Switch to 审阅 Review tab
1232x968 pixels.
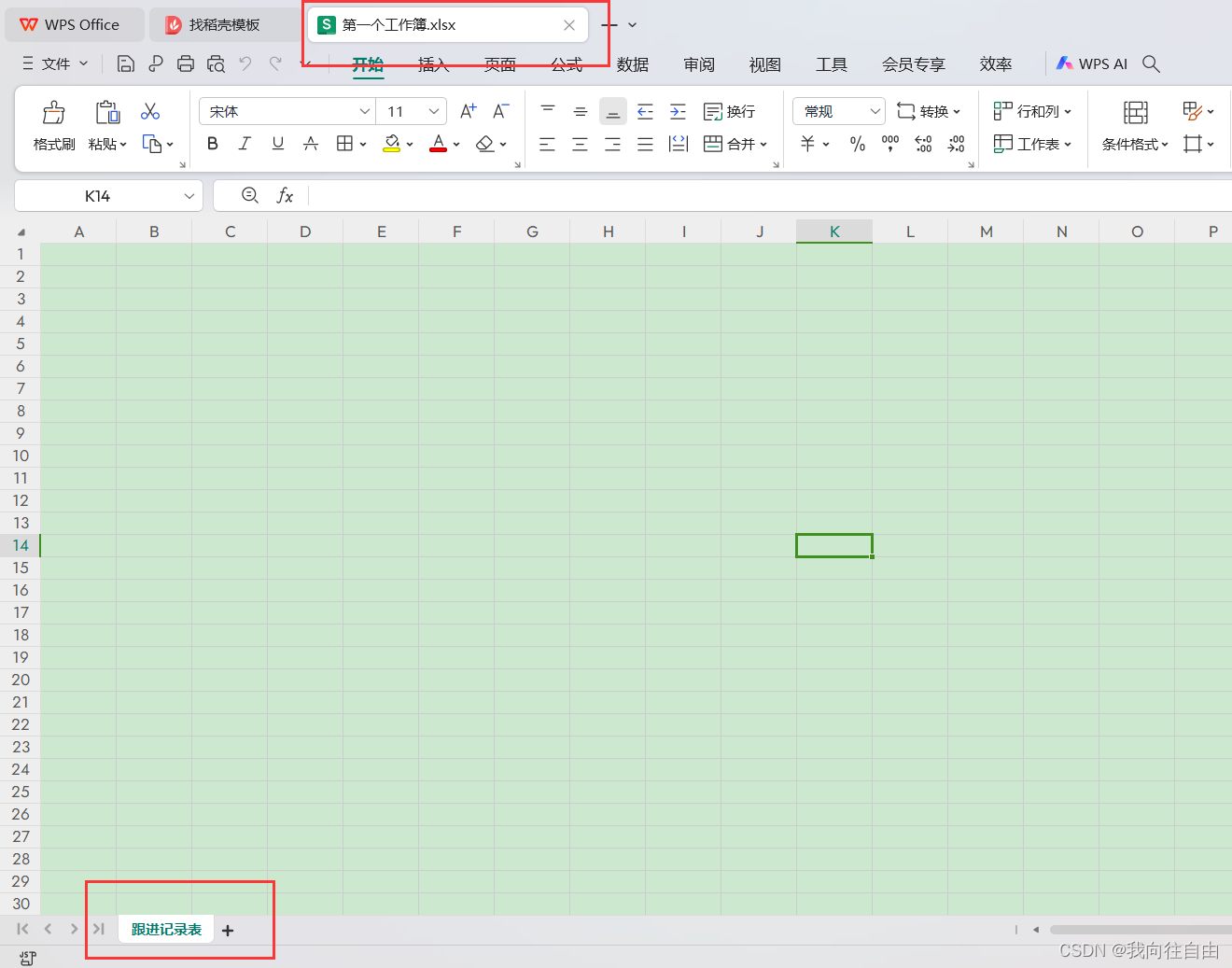(x=699, y=64)
